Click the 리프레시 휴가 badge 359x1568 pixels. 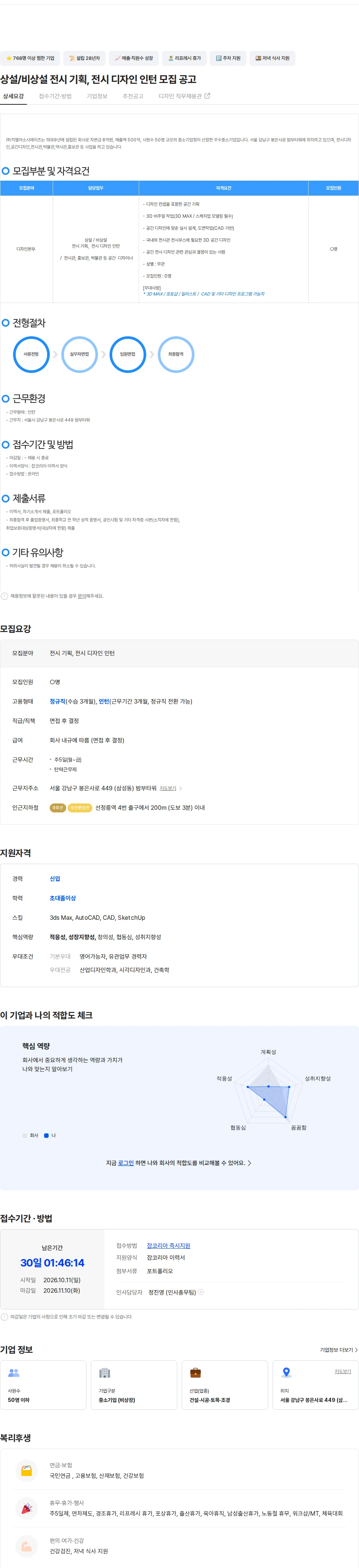(x=184, y=58)
